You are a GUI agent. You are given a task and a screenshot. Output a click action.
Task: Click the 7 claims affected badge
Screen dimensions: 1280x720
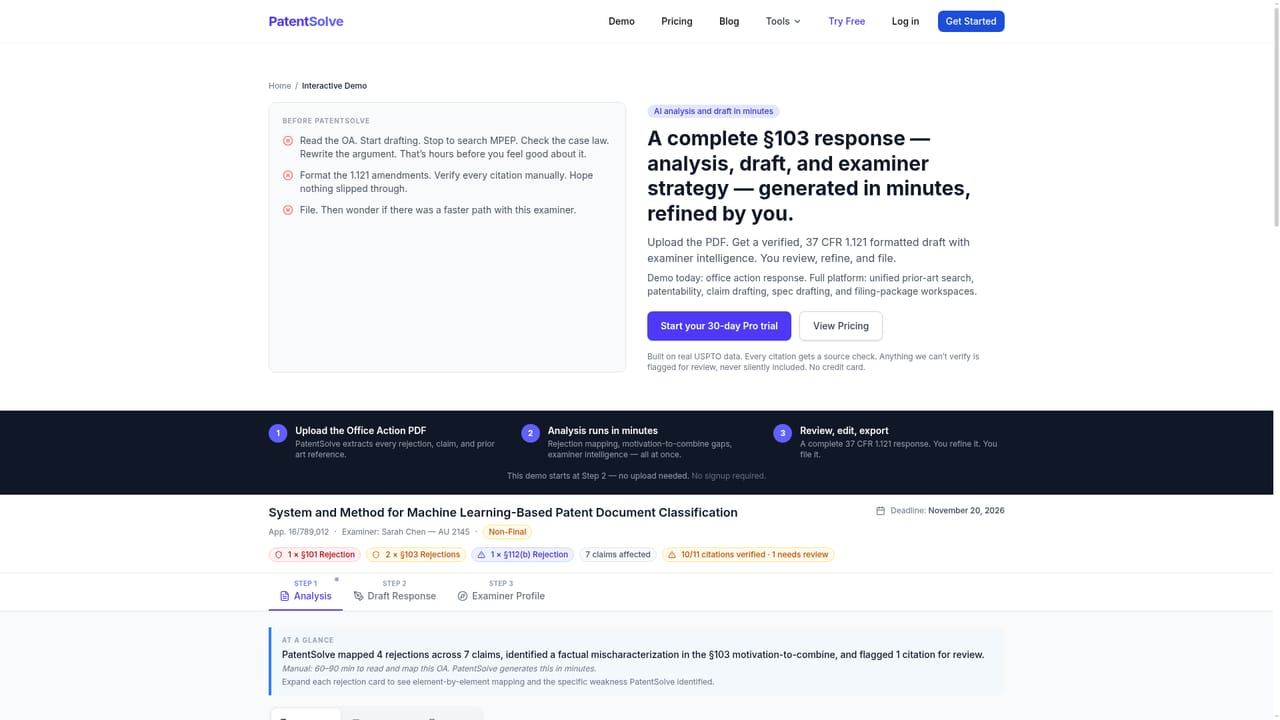click(x=618, y=554)
